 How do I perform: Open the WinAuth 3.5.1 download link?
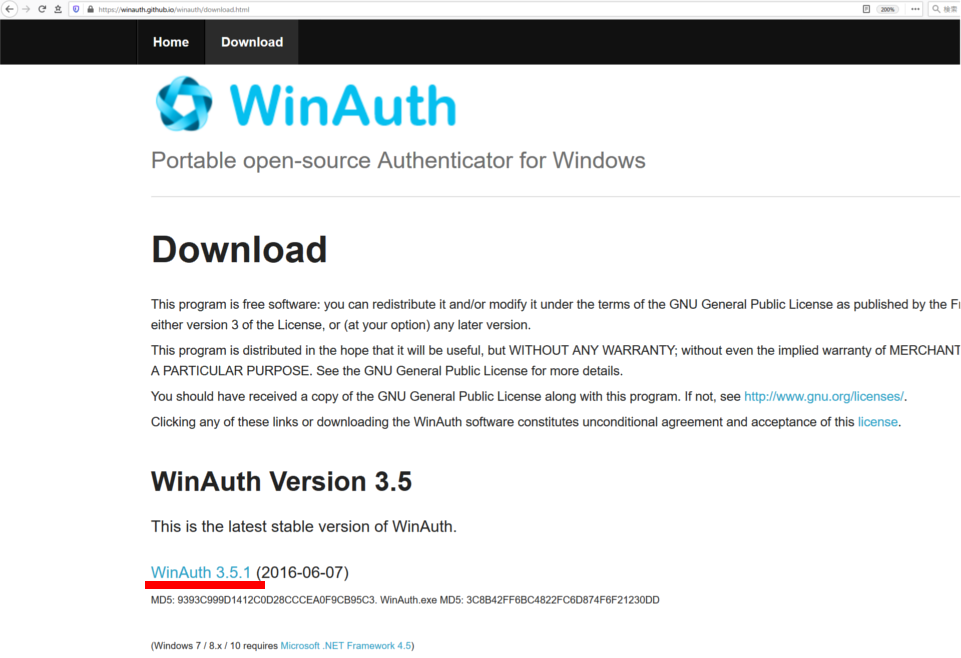tap(199, 572)
